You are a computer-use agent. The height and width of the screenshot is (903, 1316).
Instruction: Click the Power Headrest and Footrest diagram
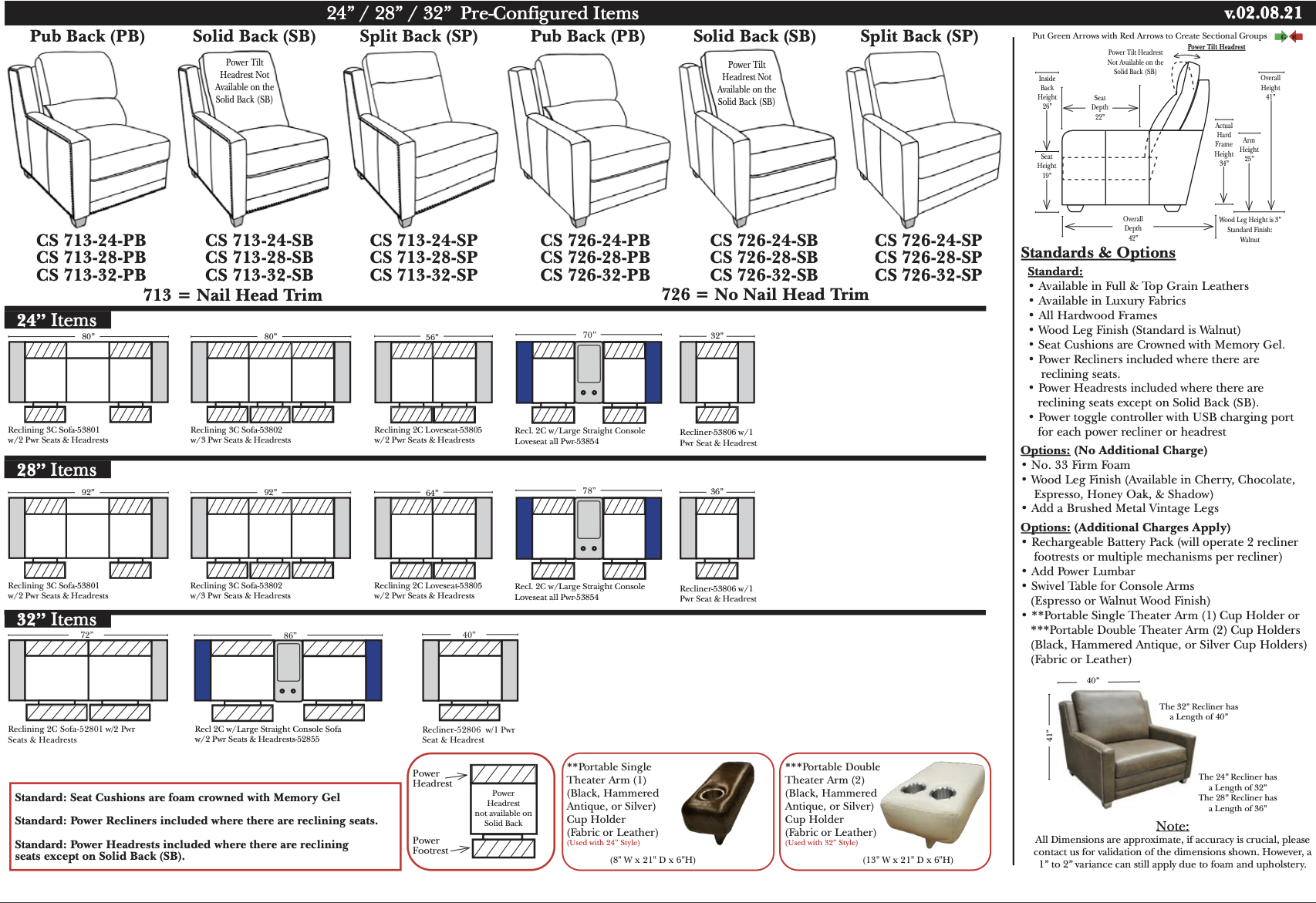click(x=503, y=811)
